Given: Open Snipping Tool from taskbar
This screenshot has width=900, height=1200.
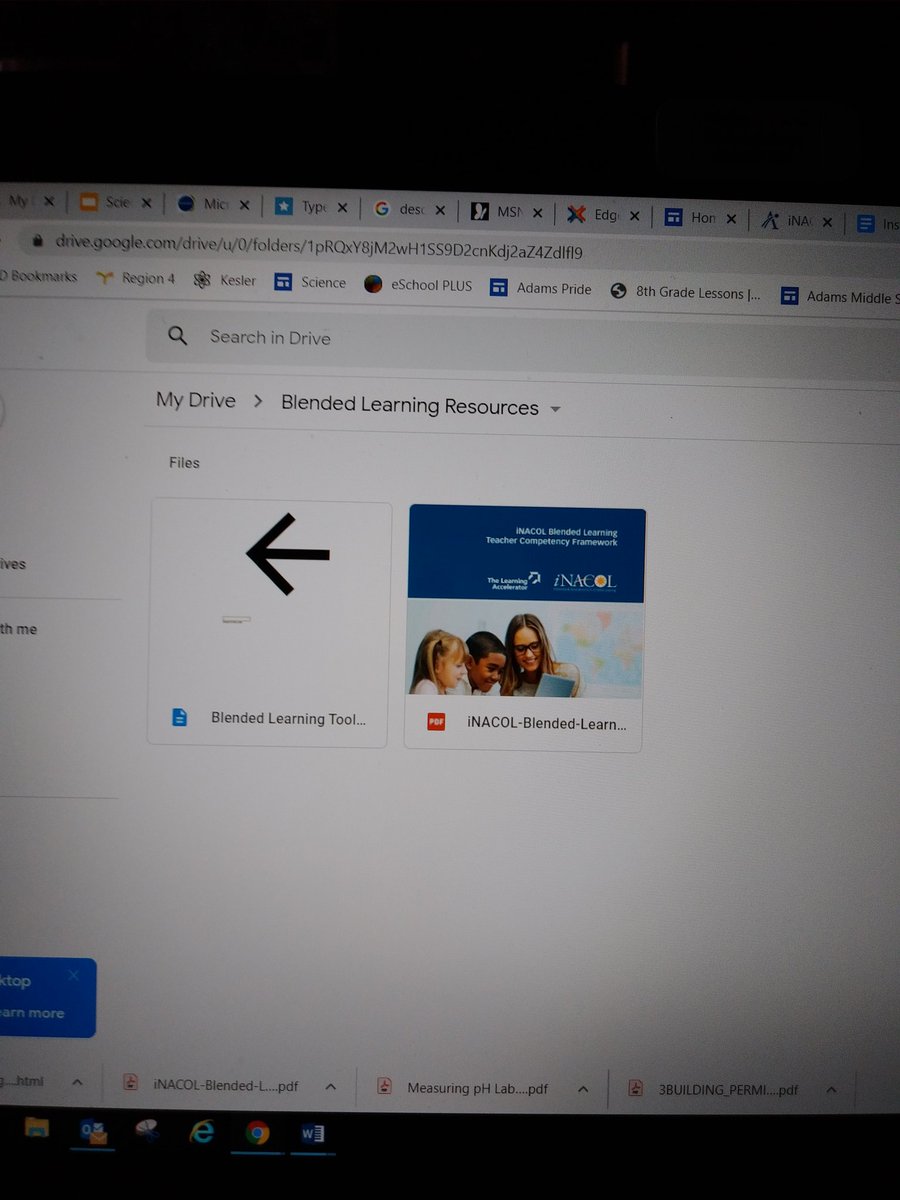Looking at the screenshot, I should pos(148,1131).
